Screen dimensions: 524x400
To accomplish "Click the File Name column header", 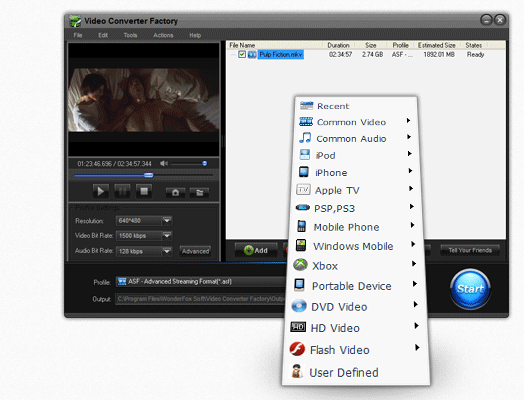I will 275,45.
